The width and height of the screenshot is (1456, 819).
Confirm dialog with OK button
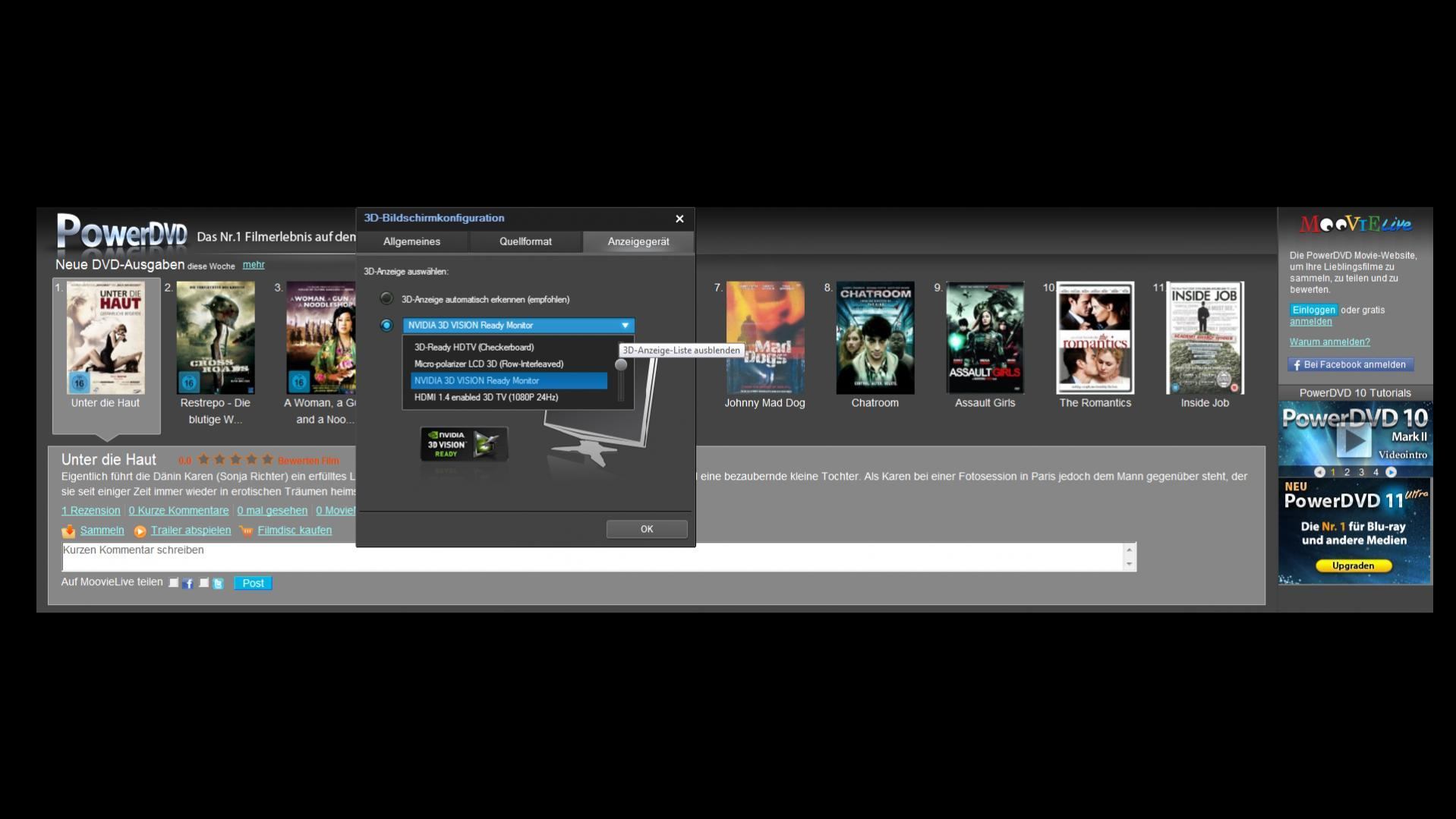[x=647, y=529]
